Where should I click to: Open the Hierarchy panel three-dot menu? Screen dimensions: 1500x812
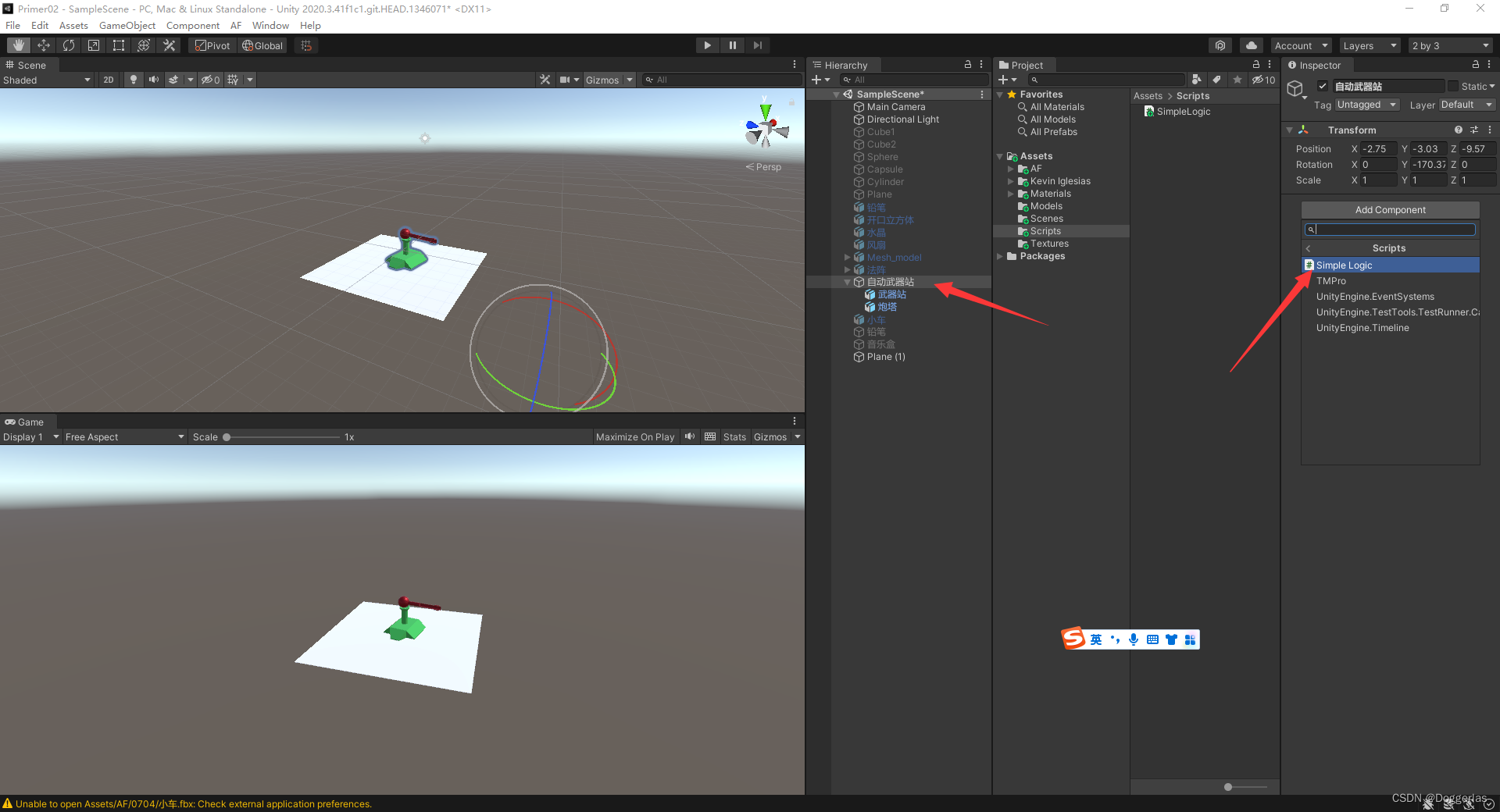pyautogui.click(x=981, y=65)
